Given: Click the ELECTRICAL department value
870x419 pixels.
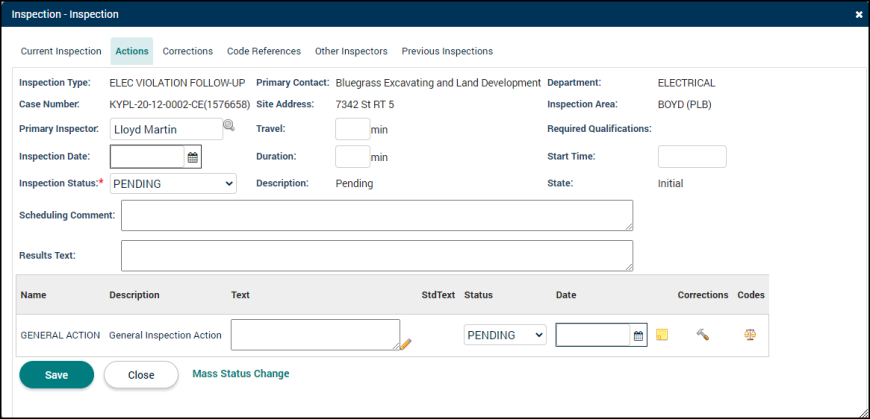Looking at the screenshot, I should point(686,83).
